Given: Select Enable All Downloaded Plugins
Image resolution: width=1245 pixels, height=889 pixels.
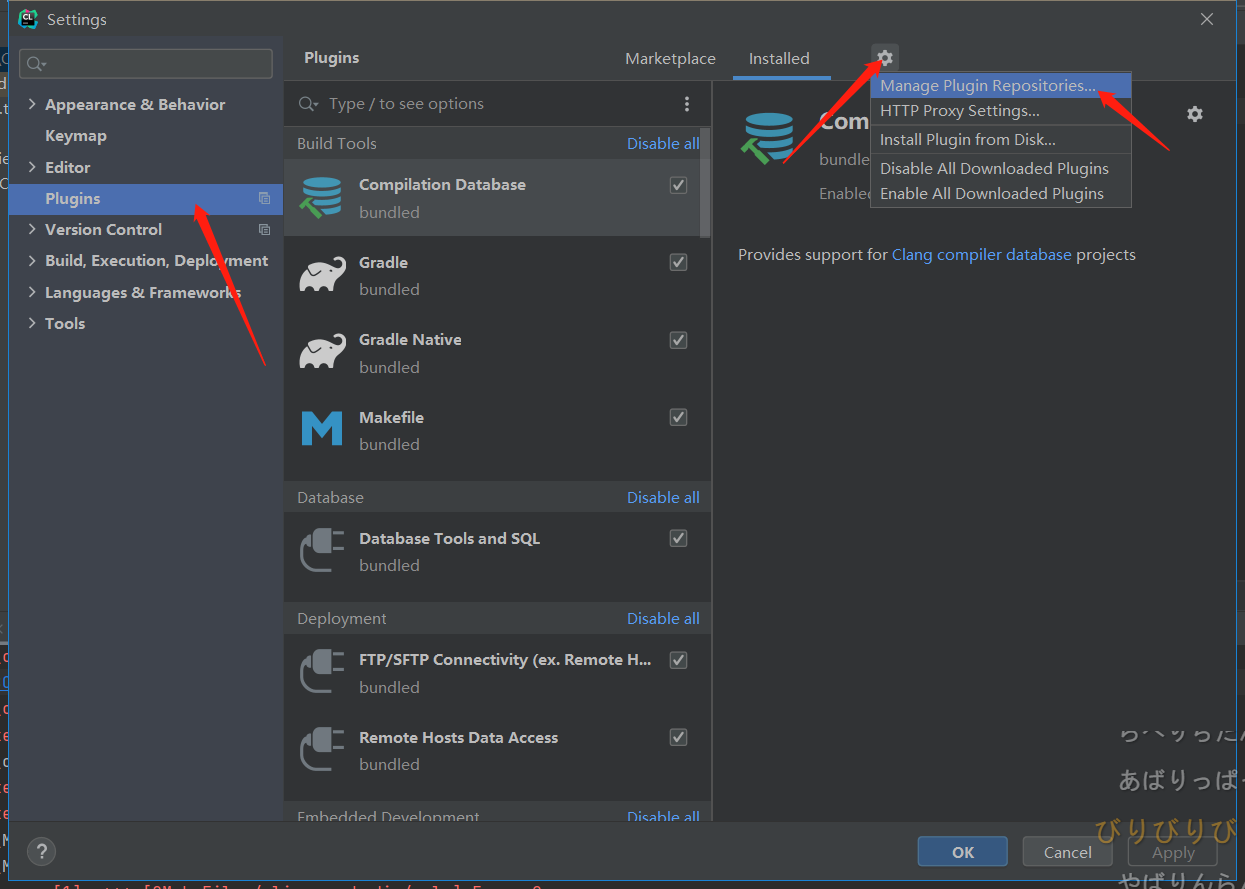Looking at the screenshot, I should coord(1000,194).
